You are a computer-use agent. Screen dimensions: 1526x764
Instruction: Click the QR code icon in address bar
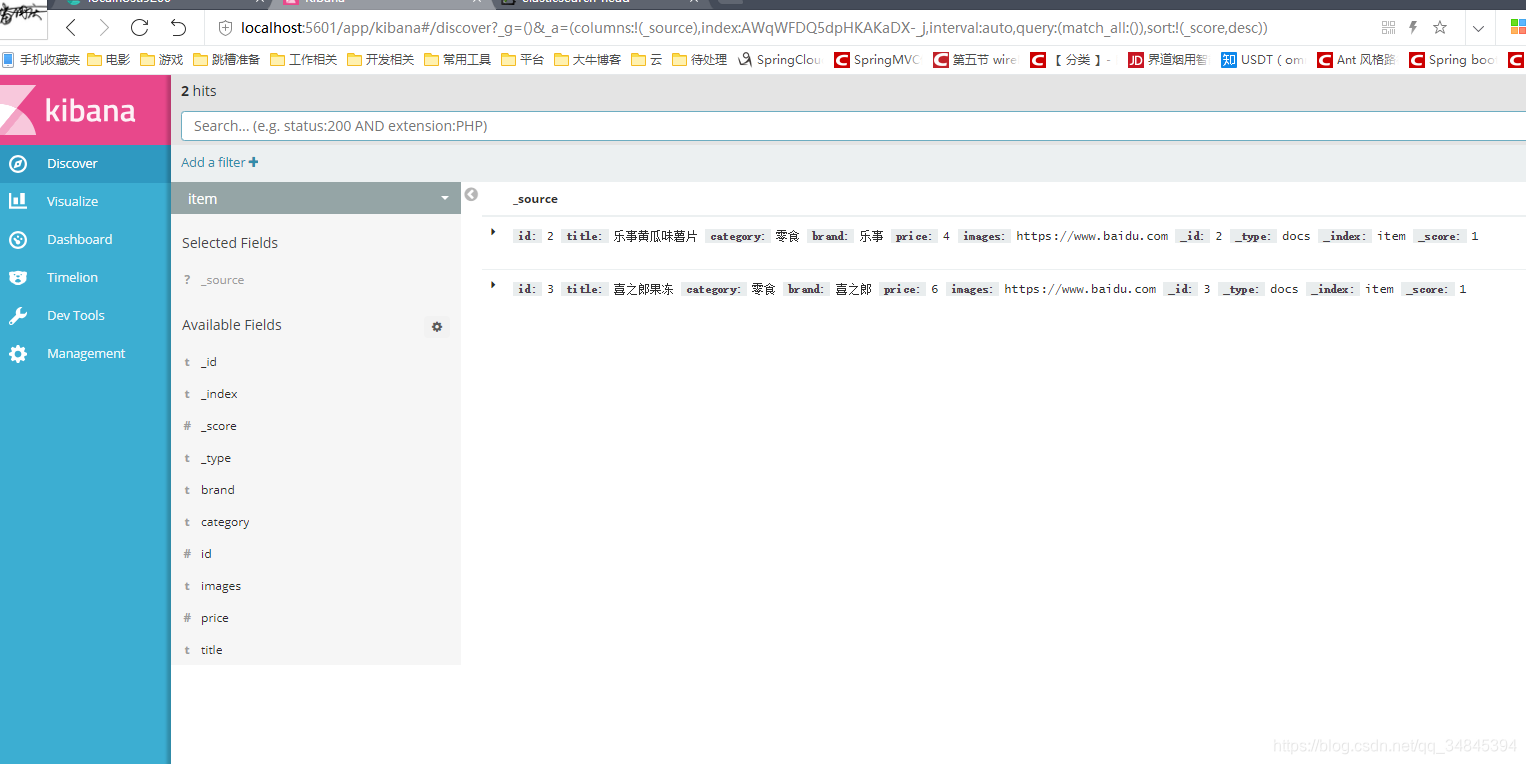point(1388,28)
